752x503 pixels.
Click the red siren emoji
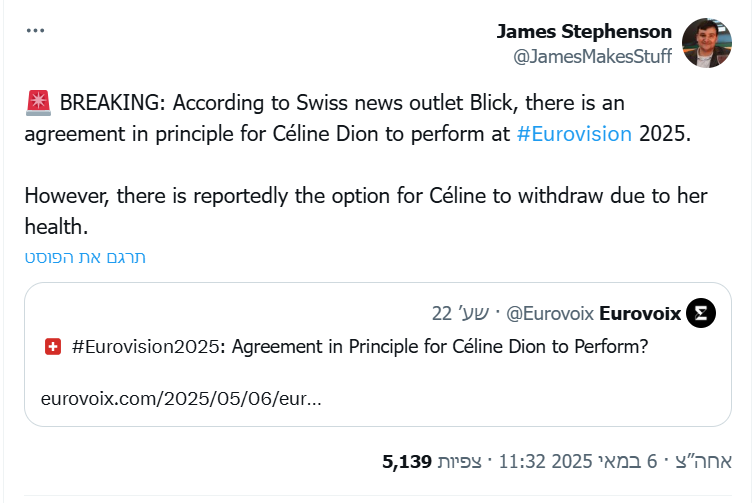[x=37, y=103]
